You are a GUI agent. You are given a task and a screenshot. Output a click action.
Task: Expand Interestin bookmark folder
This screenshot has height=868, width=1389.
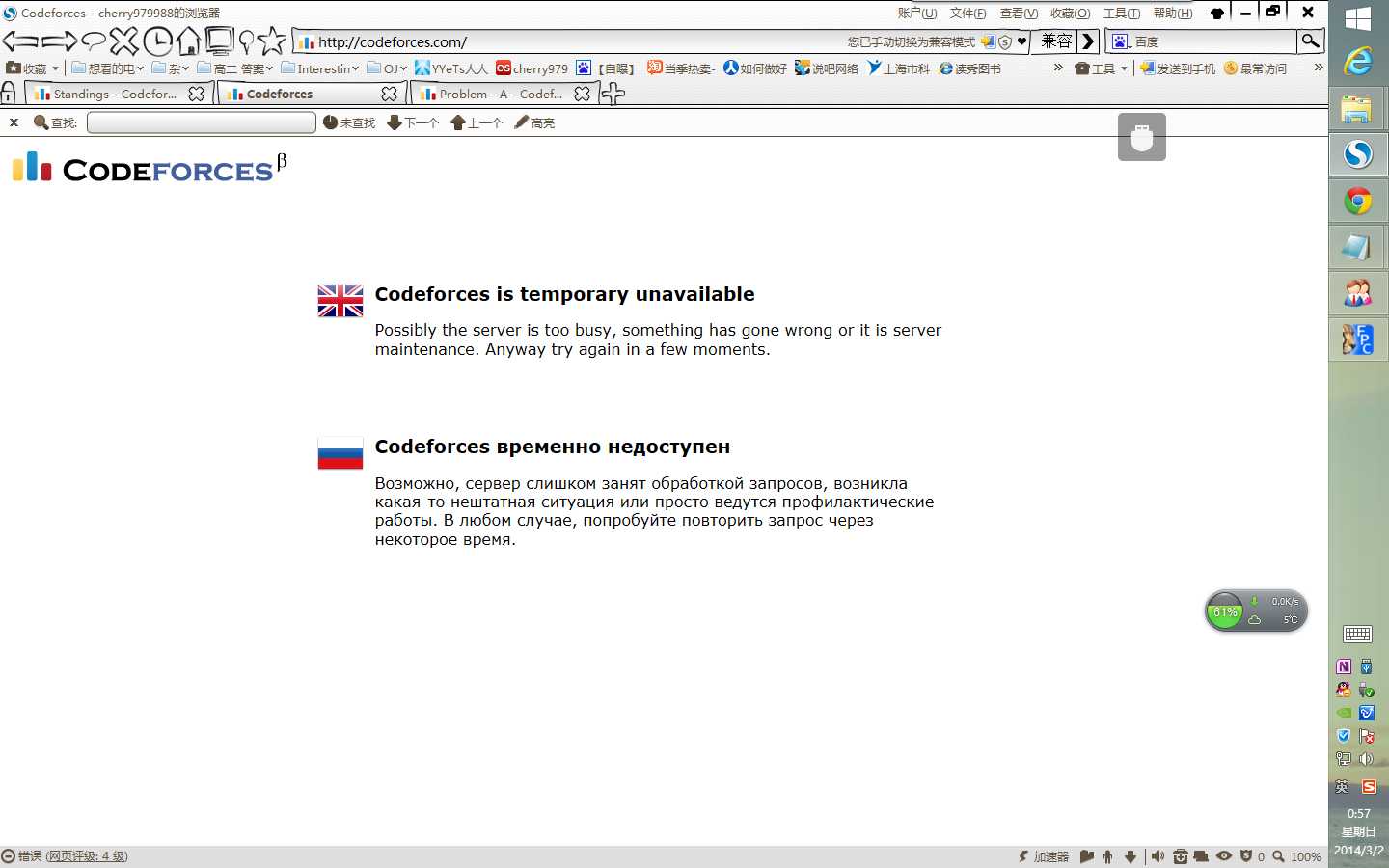pos(319,68)
